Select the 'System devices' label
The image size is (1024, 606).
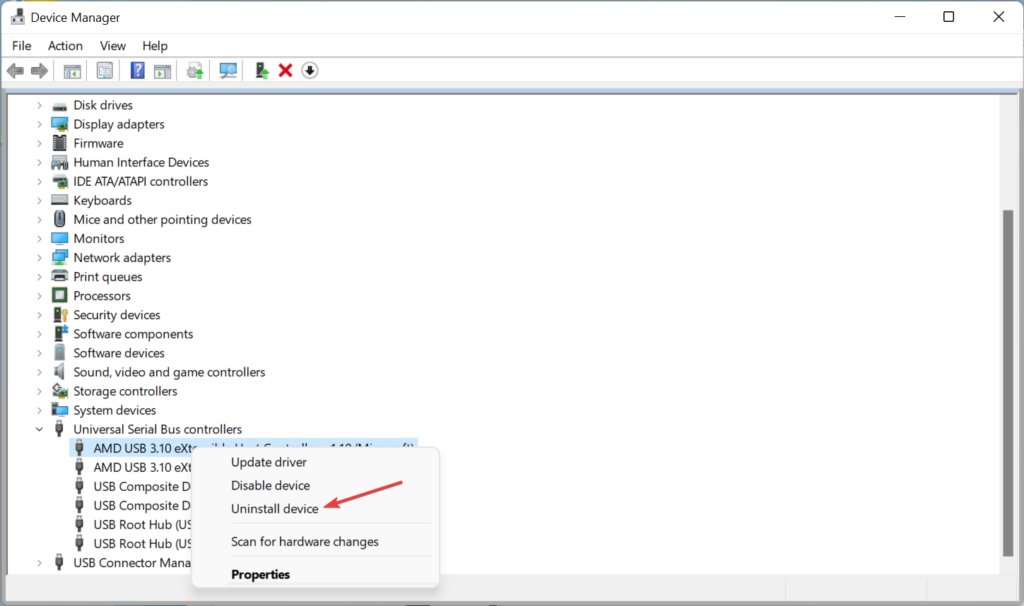tap(115, 410)
